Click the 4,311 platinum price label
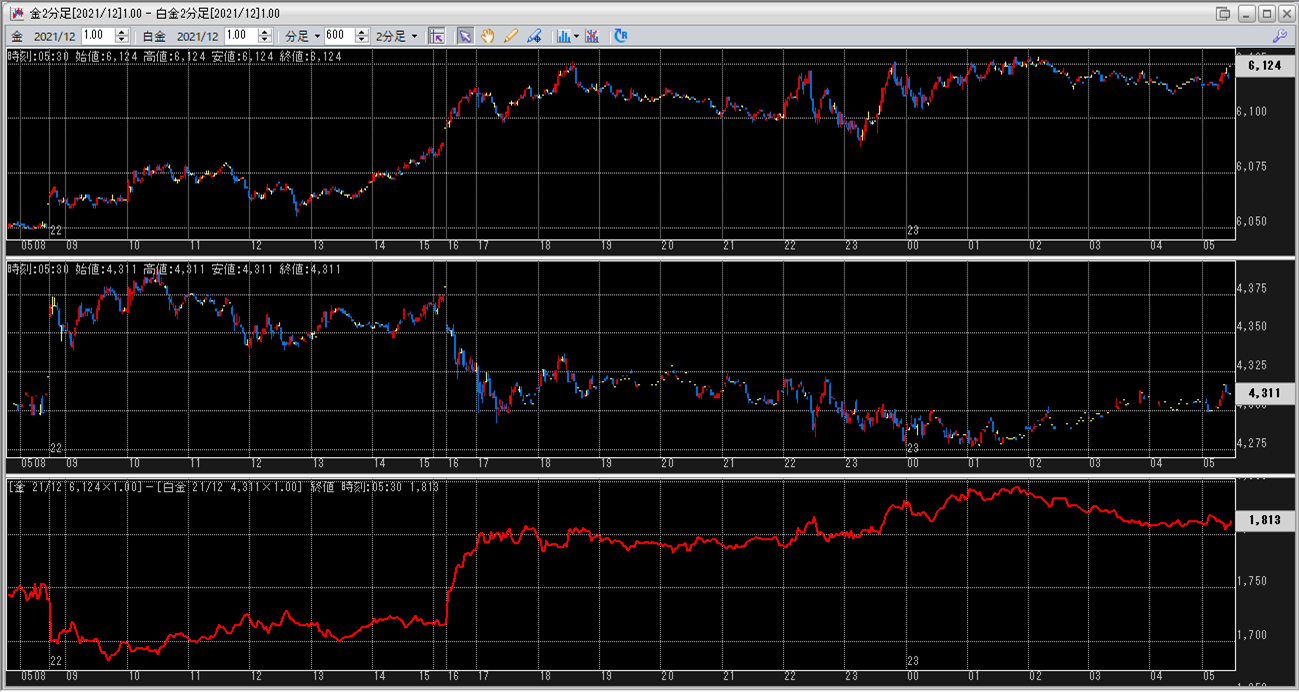Viewport: 1299px width, 692px height. point(1265,394)
